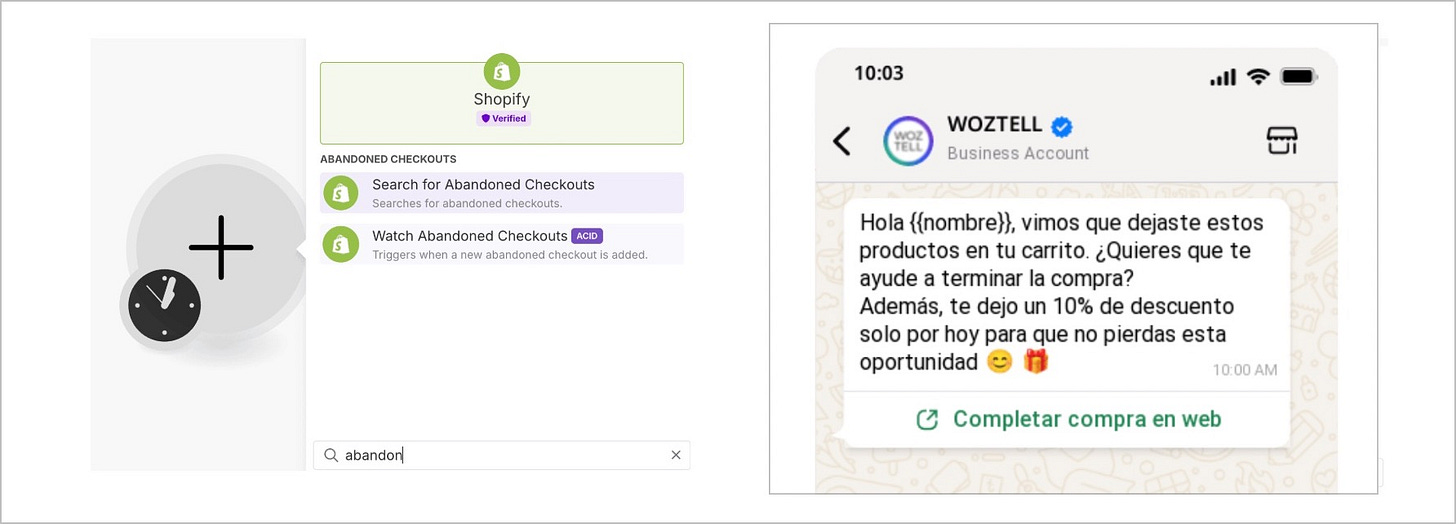Open scheduling via the clock icon
Viewport: 1456px width, 524px height.
pyautogui.click(x=164, y=305)
